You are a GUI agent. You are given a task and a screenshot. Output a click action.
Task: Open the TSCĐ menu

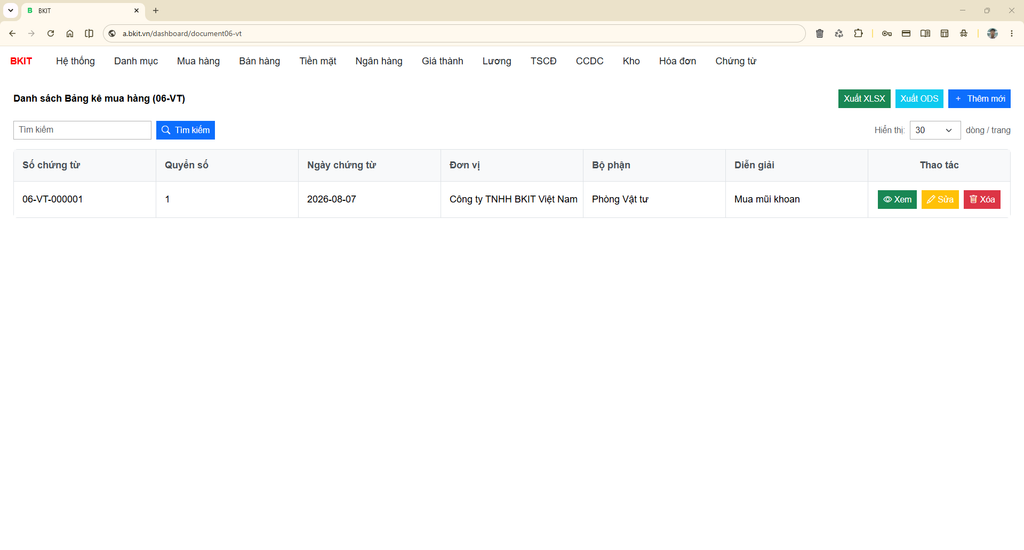[x=543, y=61]
